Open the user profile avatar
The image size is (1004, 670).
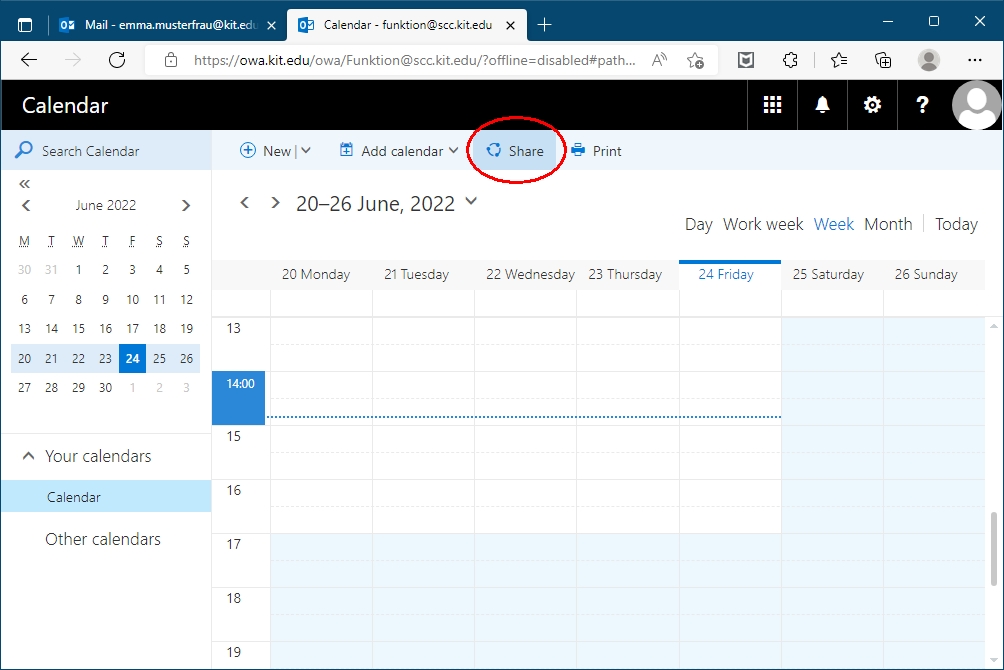(976, 105)
